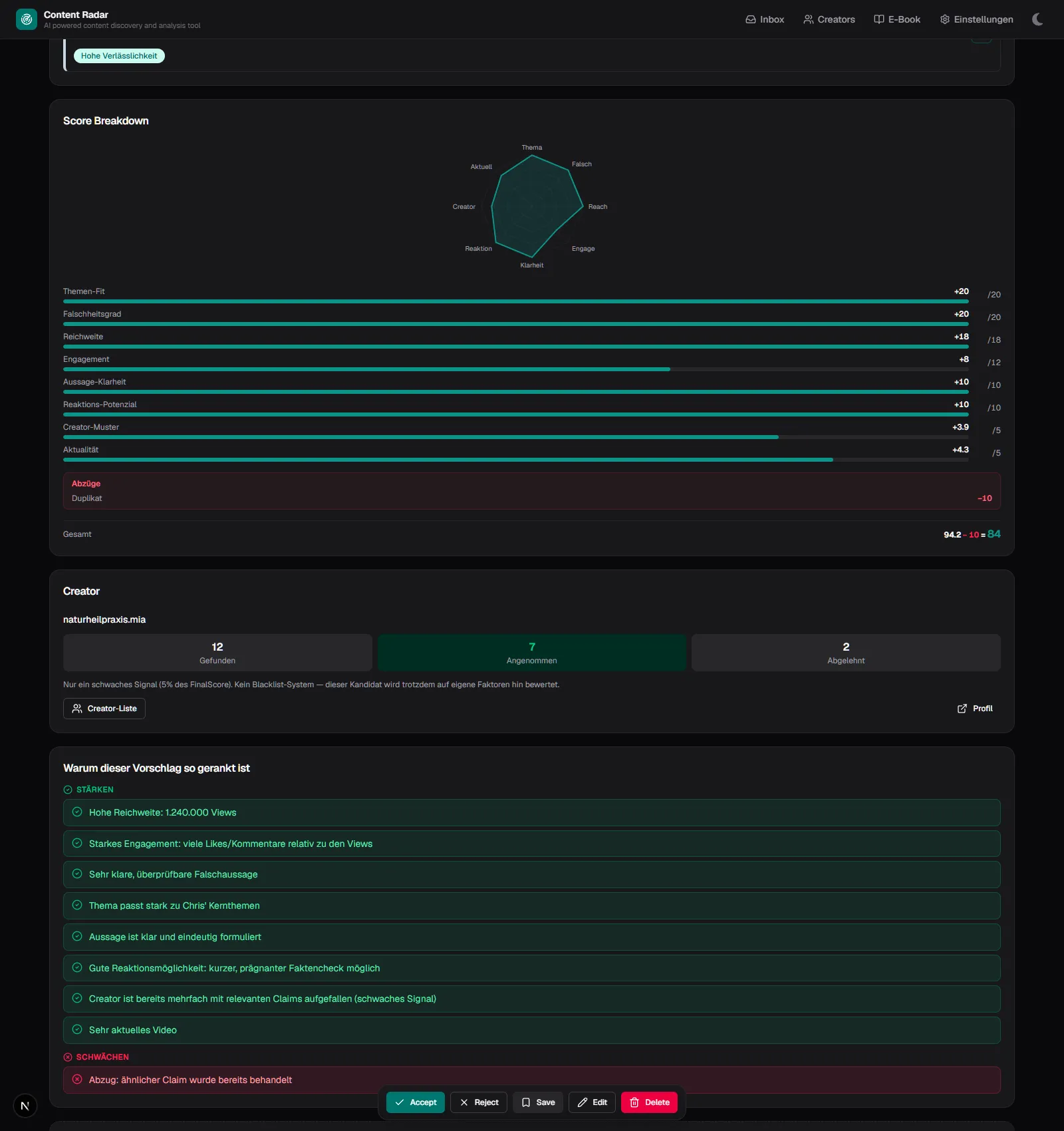Click the final score 84

click(994, 534)
